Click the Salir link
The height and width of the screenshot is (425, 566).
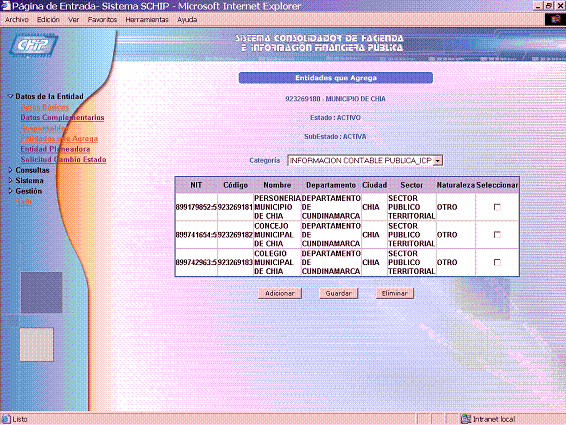pos(24,201)
